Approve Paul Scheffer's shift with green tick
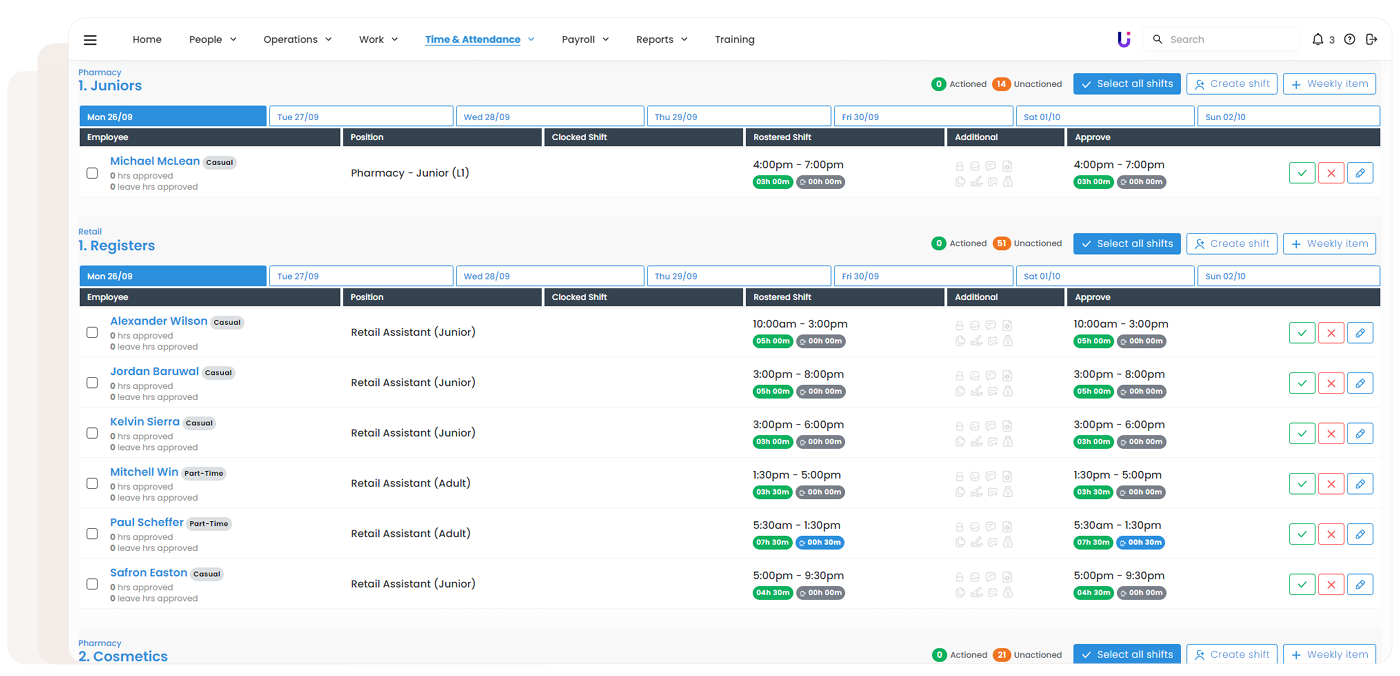Viewport: 1400px width, 676px height. (1301, 534)
